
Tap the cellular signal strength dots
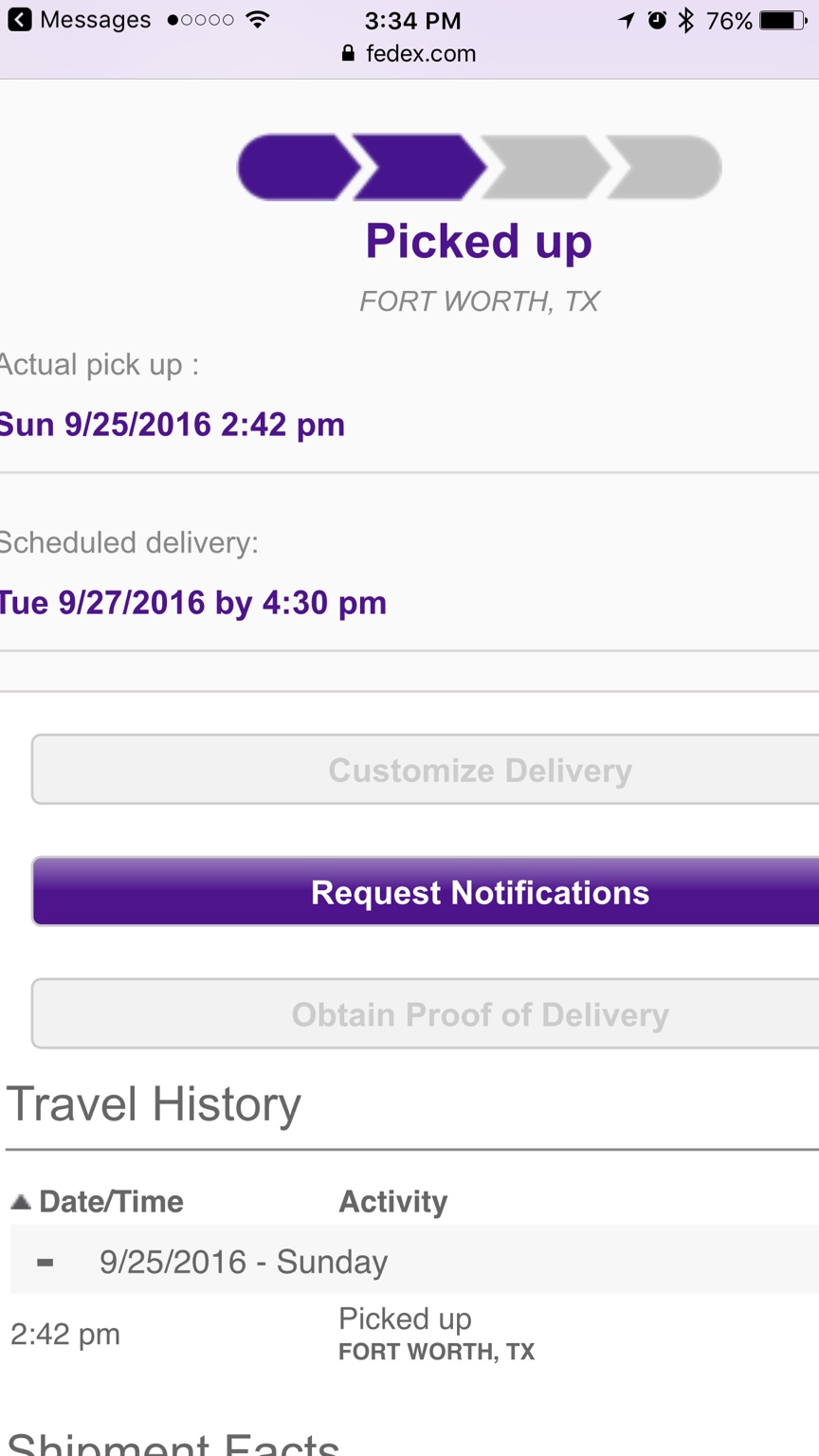[x=200, y=20]
